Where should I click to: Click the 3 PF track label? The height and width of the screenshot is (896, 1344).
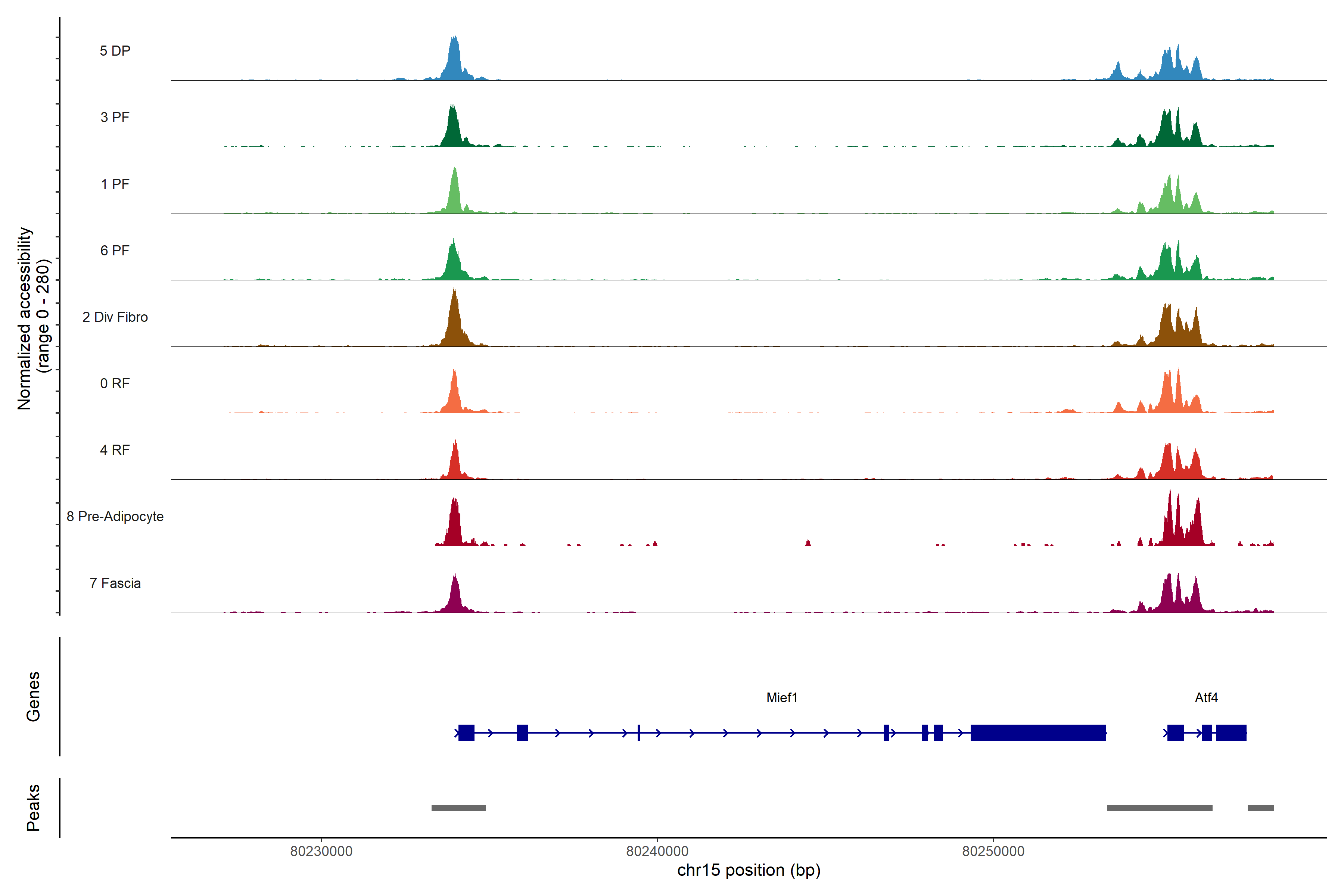coord(115,117)
